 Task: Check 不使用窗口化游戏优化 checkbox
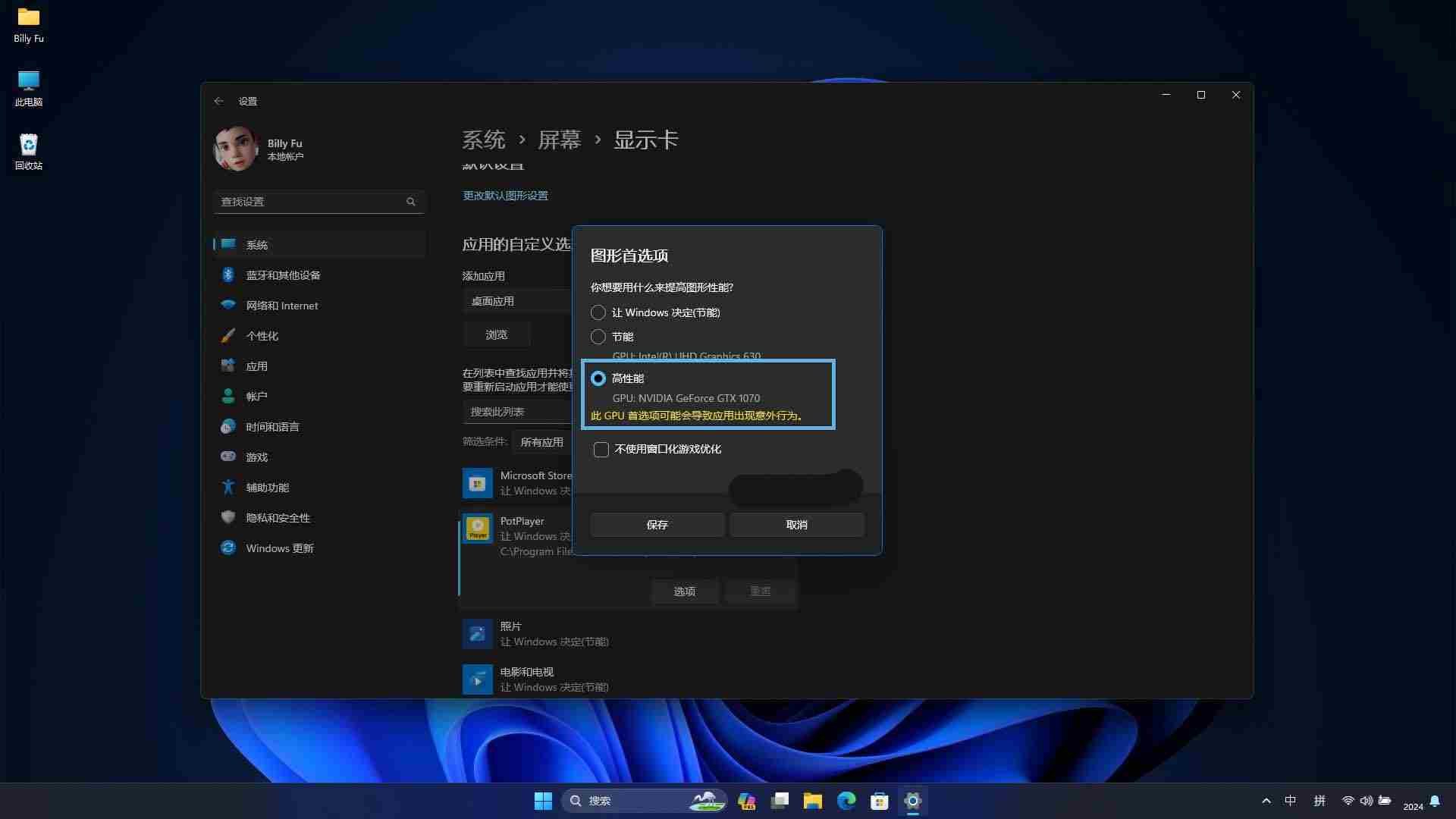pyautogui.click(x=601, y=450)
